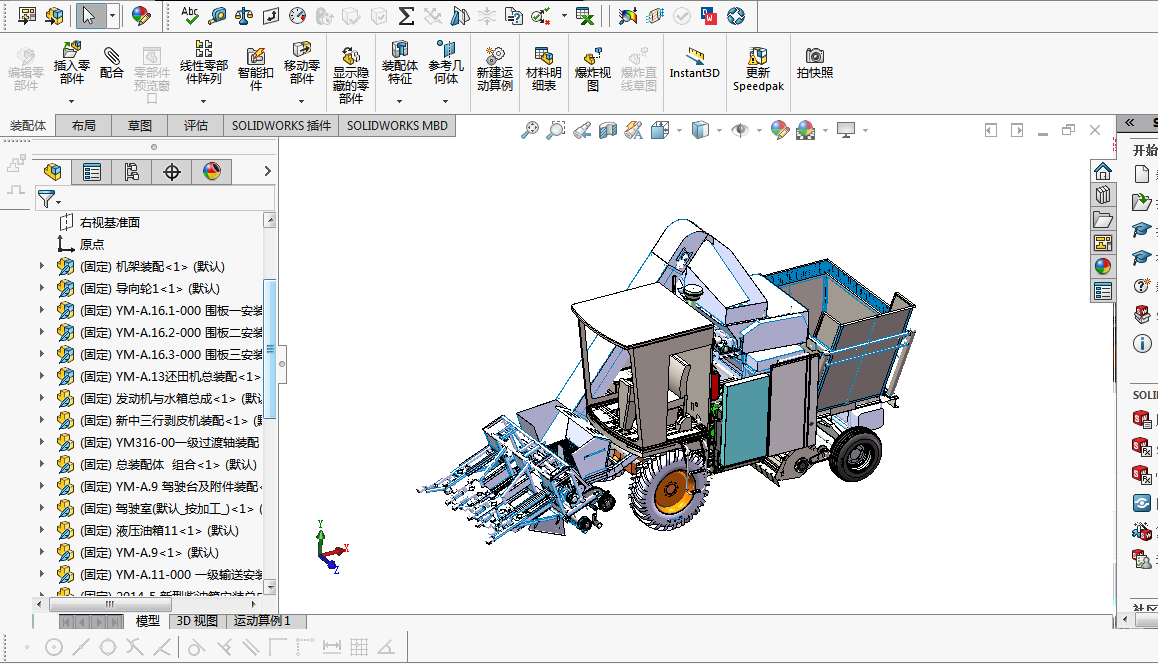Take a snapshot with 拍快照 camera icon

click(815, 55)
